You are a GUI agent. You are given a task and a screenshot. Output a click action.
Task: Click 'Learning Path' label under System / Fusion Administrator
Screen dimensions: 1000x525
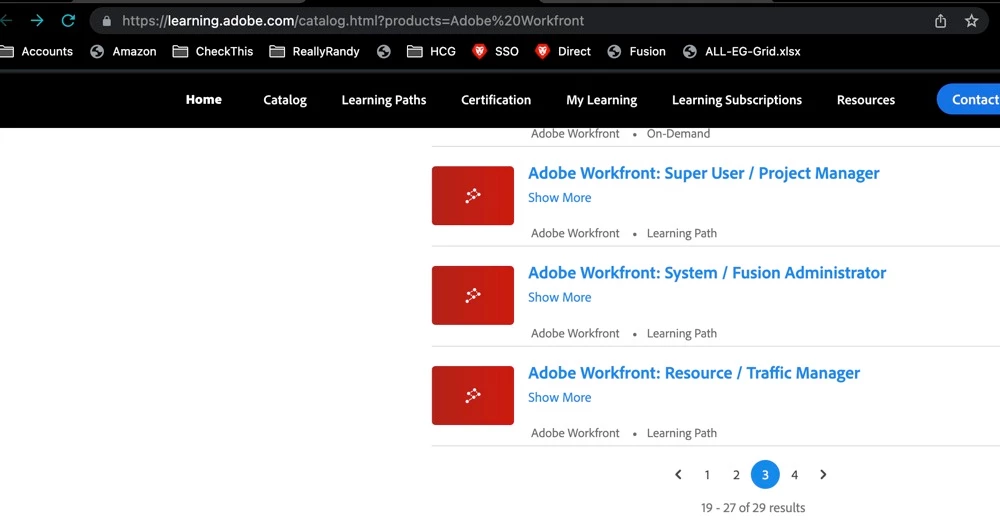point(682,334)
